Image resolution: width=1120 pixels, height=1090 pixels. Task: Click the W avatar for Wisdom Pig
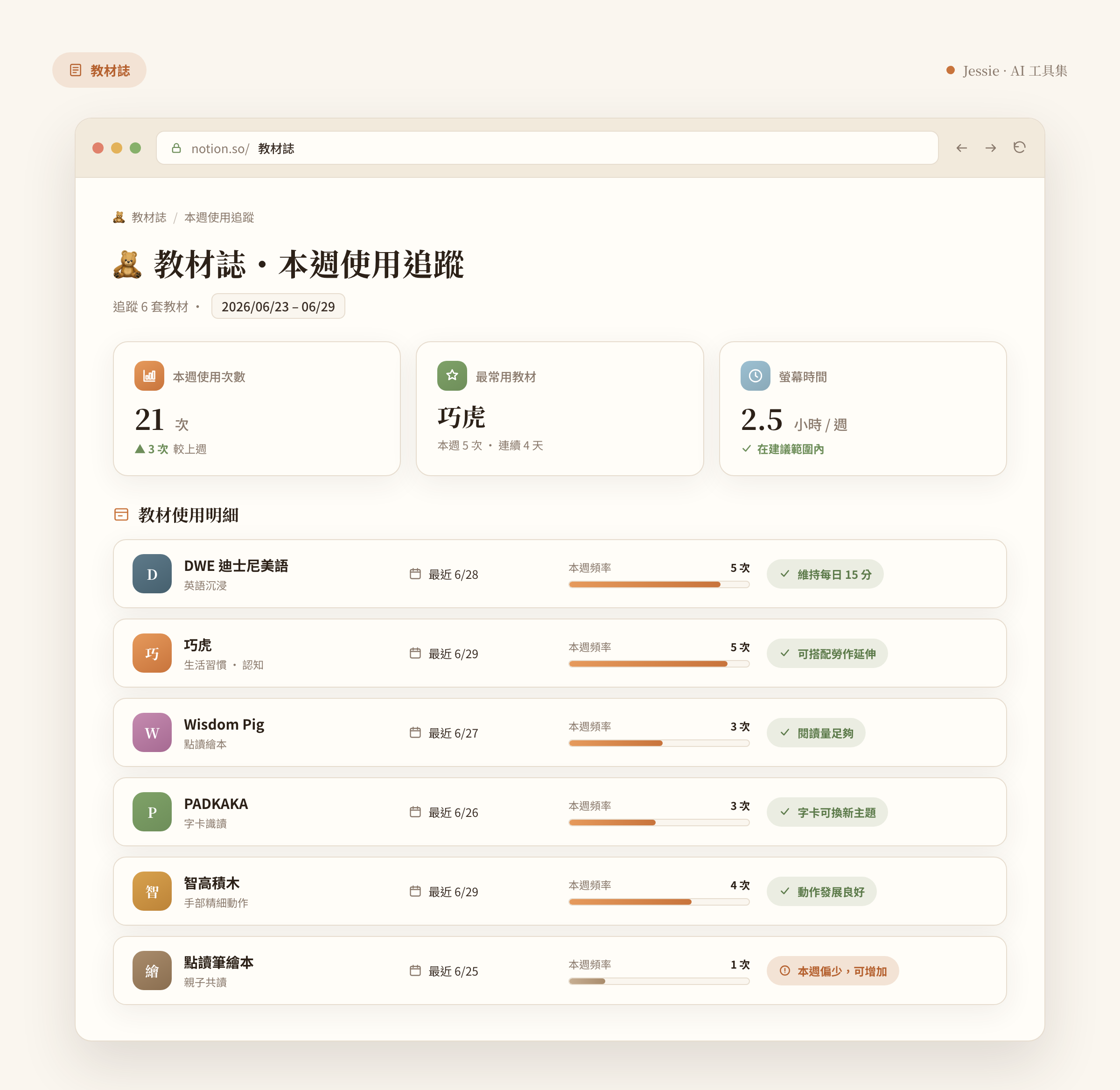coord(152,733)
